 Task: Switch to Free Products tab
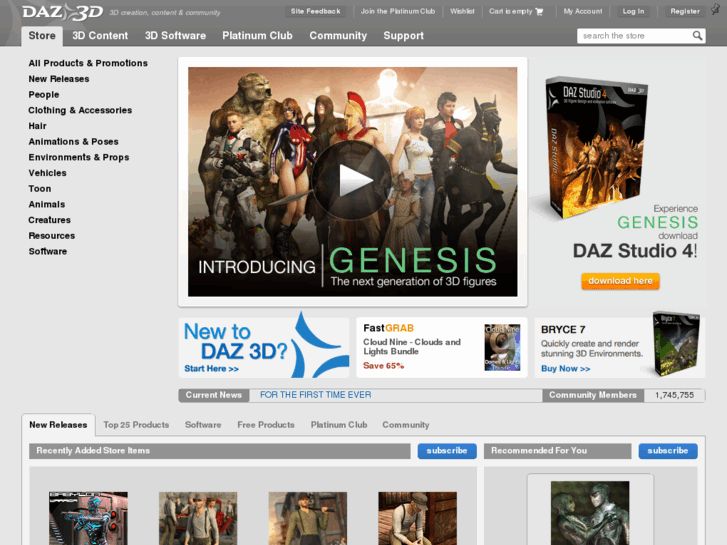point(266,425)
